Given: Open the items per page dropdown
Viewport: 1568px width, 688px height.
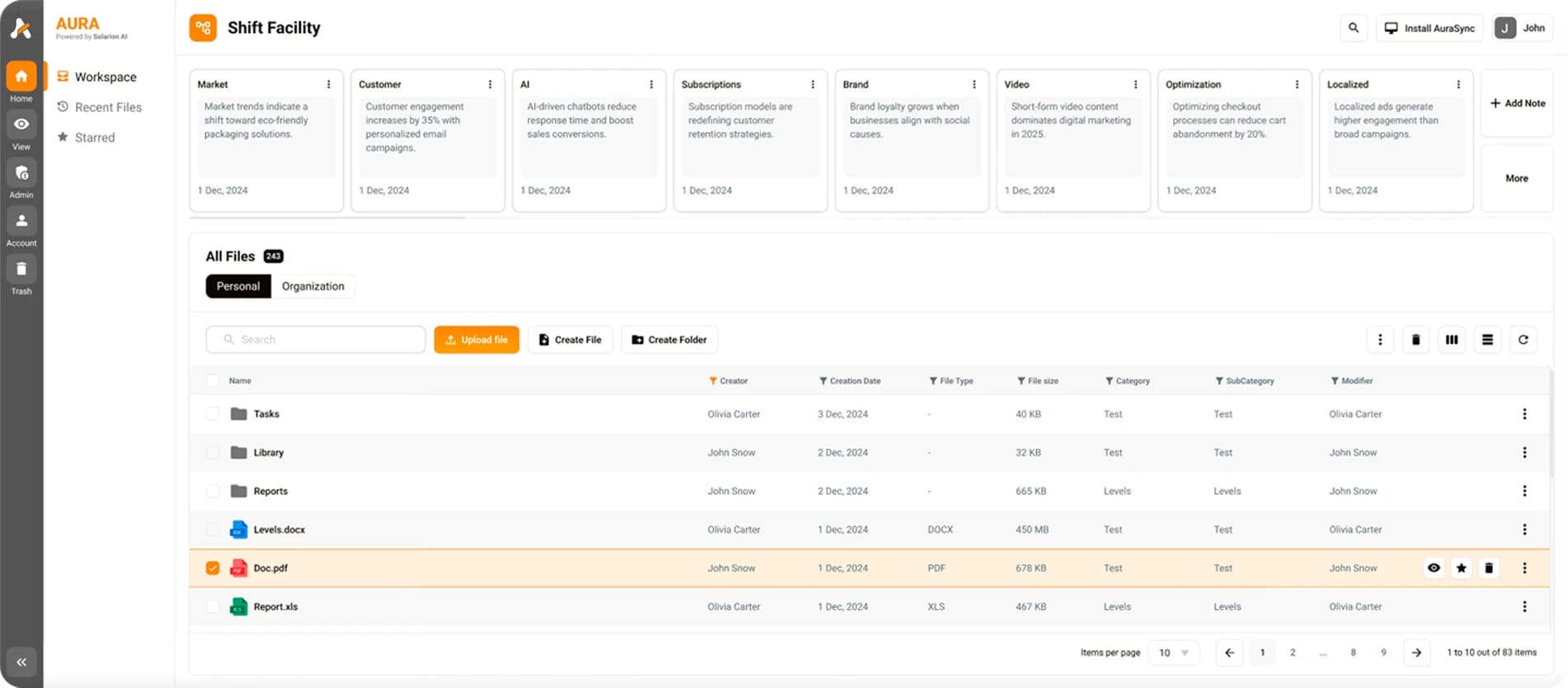Looking at the screenshot, I should (x=1173, y=653).
